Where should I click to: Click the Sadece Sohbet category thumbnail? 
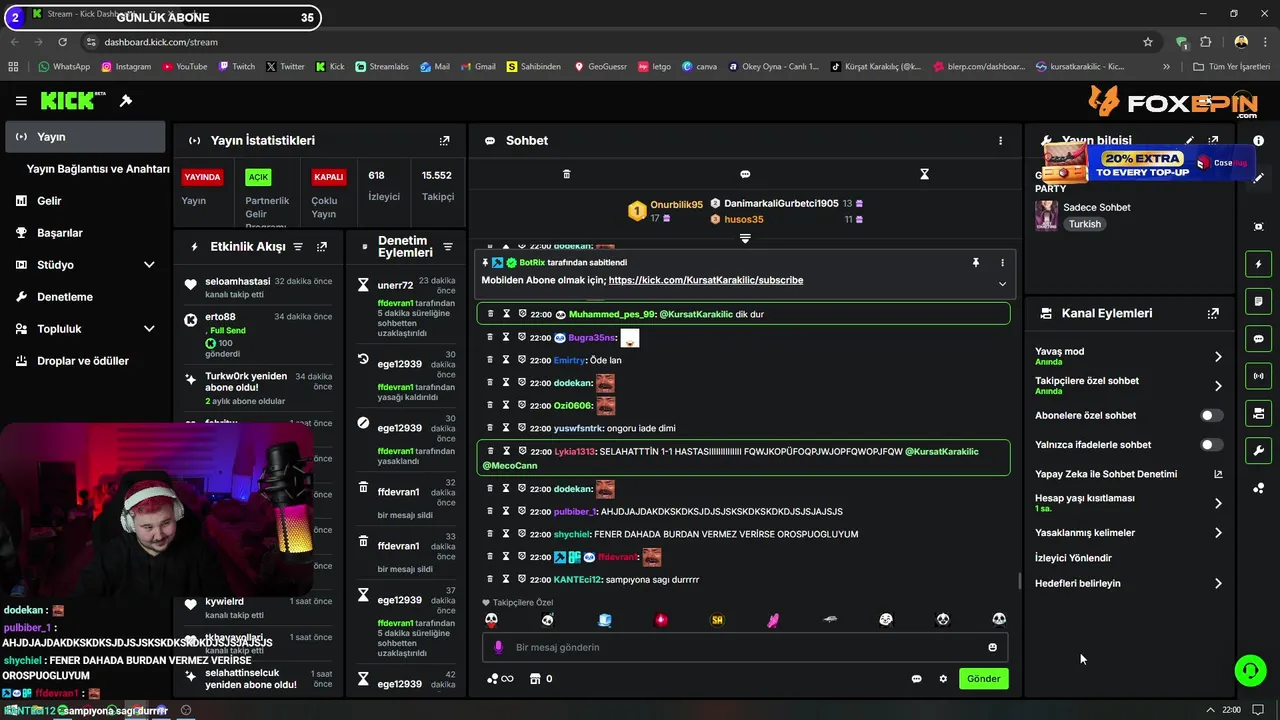point(1046,215)
